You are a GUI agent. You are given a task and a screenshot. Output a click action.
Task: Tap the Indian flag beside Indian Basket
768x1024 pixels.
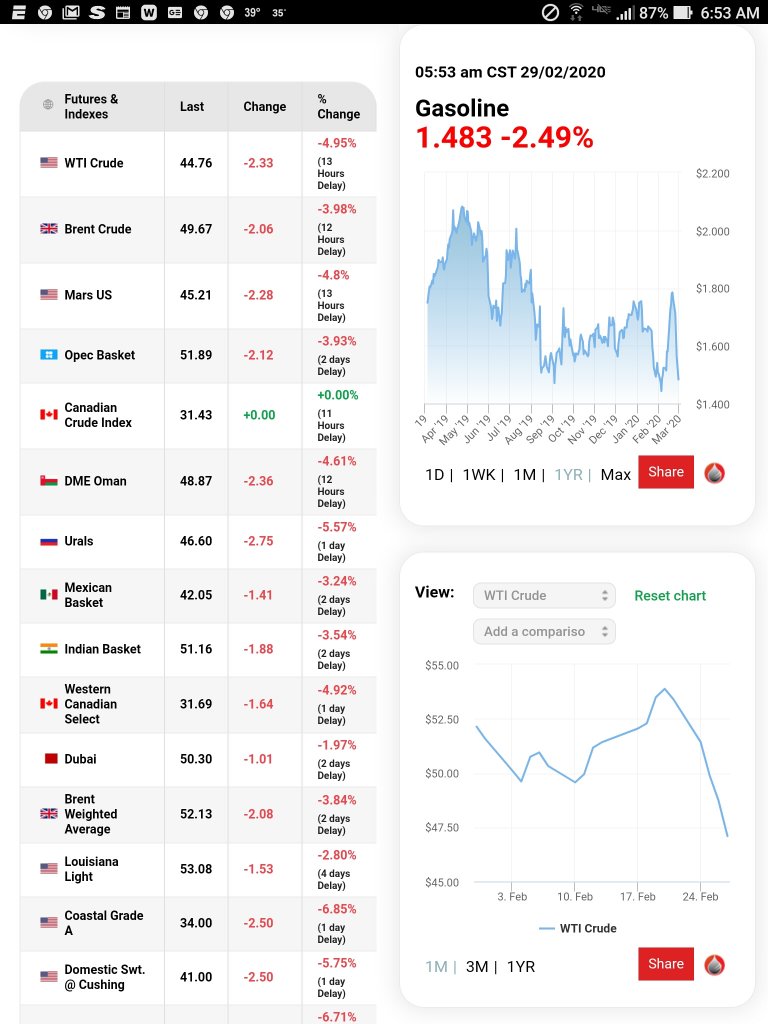(49, 649)
